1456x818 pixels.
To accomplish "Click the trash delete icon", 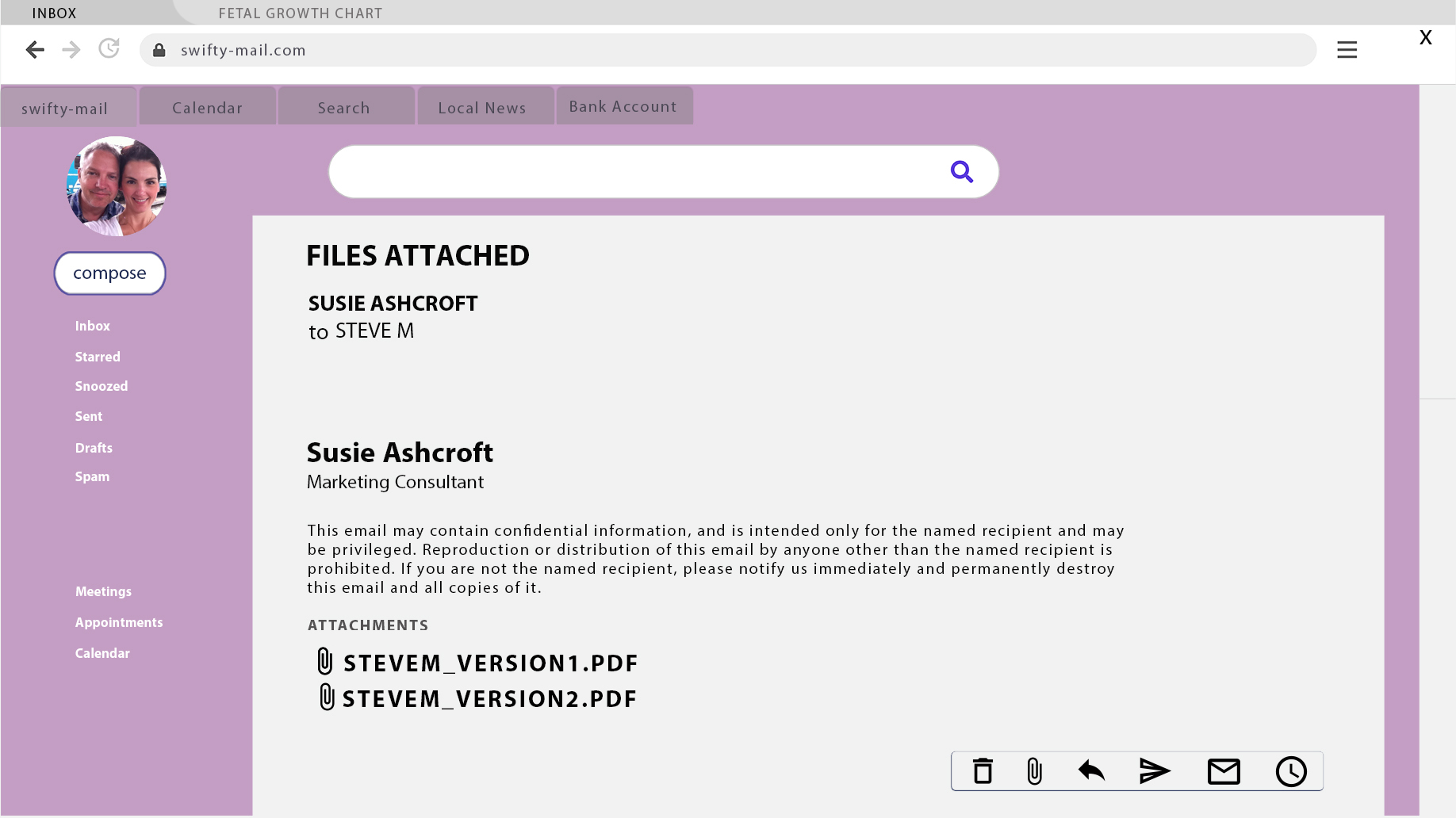I will tap(983, 770).
